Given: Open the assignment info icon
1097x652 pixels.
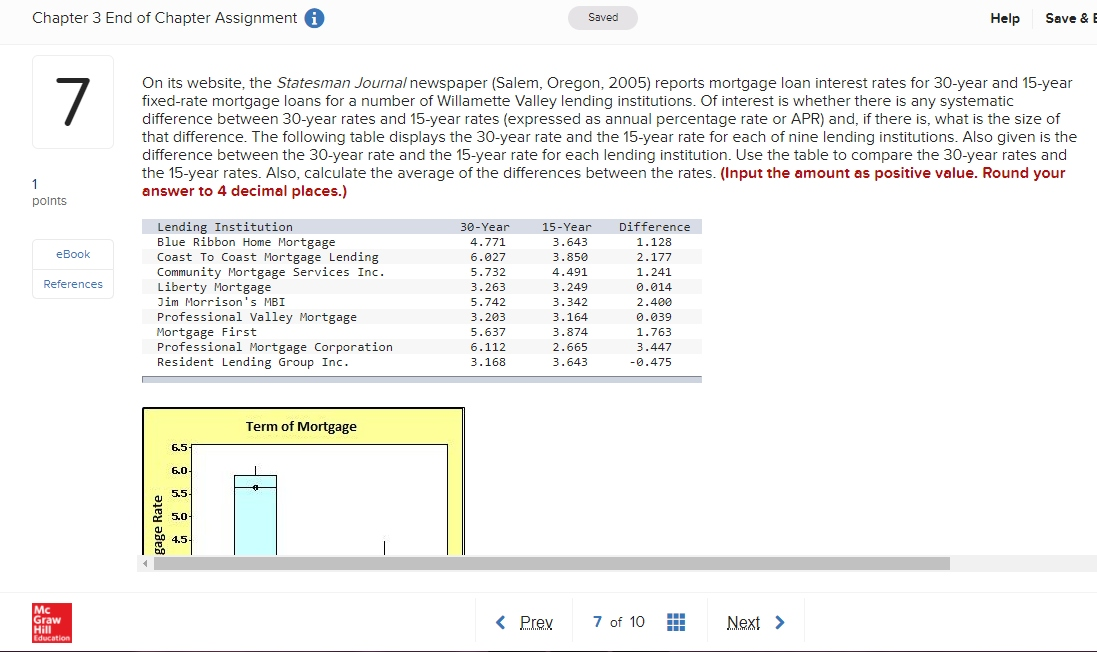Looking at the screenshot, I should (x=314, y=18).
